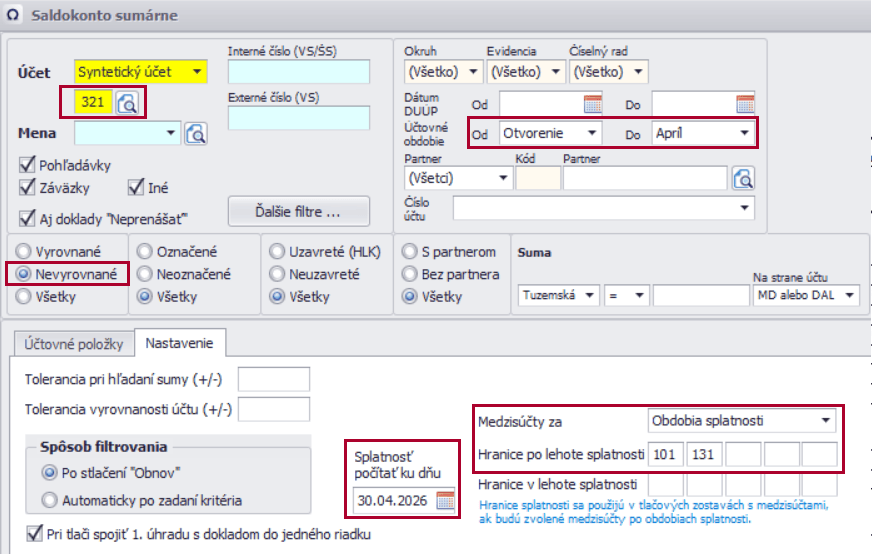The height and width of the screenshot is (554, 872).
Task: Click the Tolerancia pri hľadaní sumy field
Action: click(273, 379)
